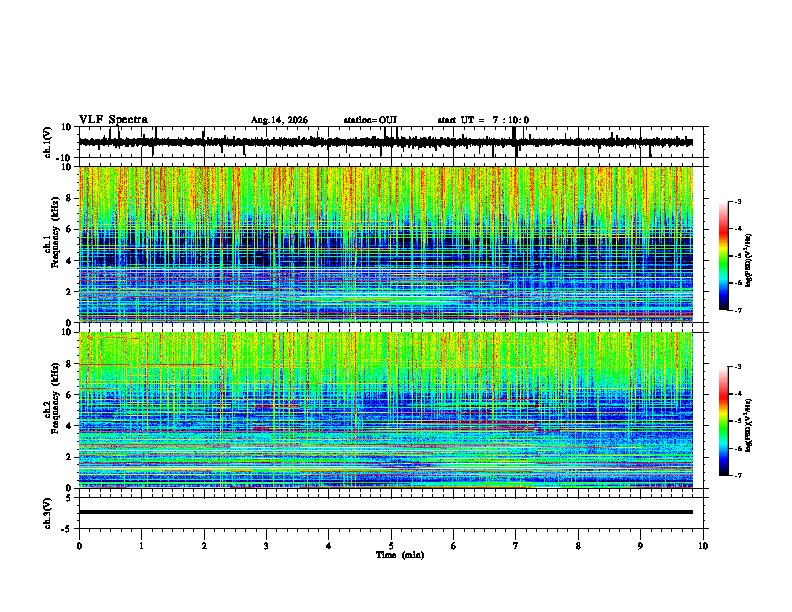The height and width of the screenshot is (612, 792).
Task: Click the '2' tick on the time axis
Action: 204,546
